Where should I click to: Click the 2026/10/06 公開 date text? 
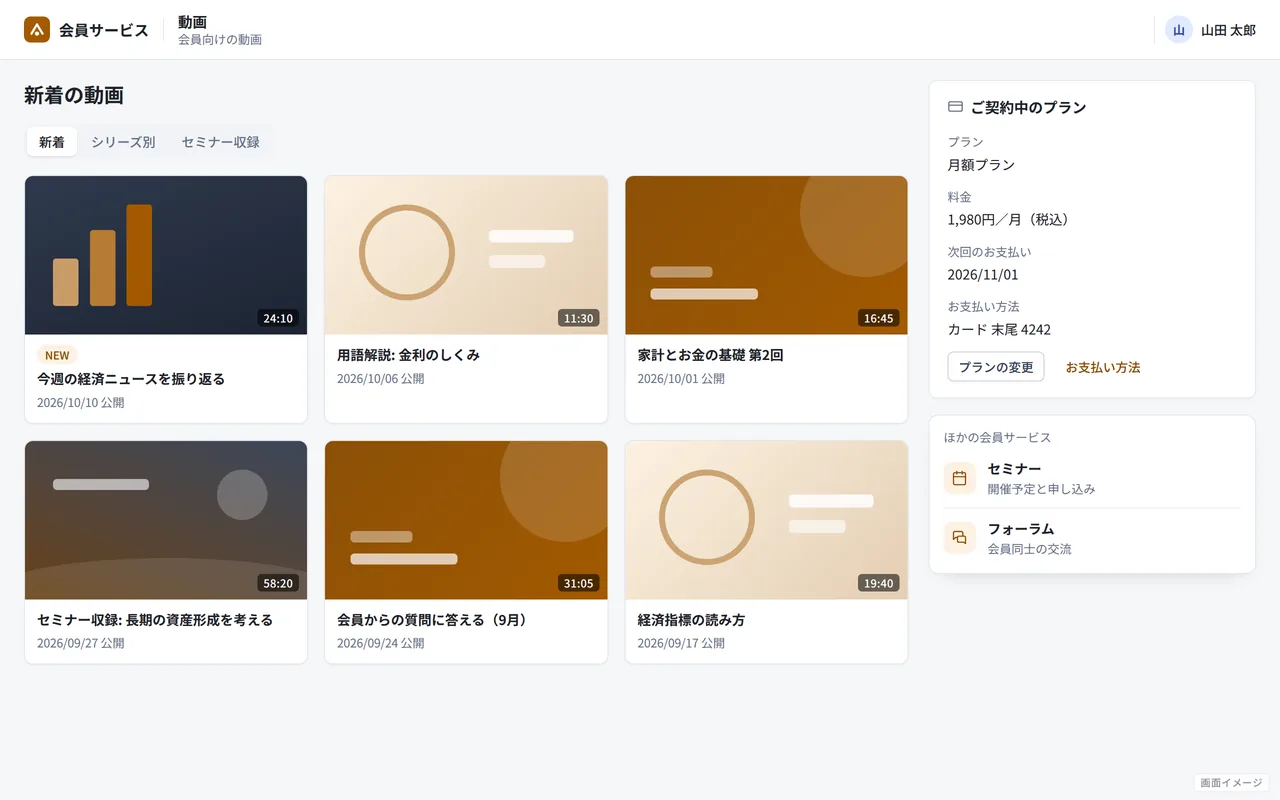click(x=380, y=379)
